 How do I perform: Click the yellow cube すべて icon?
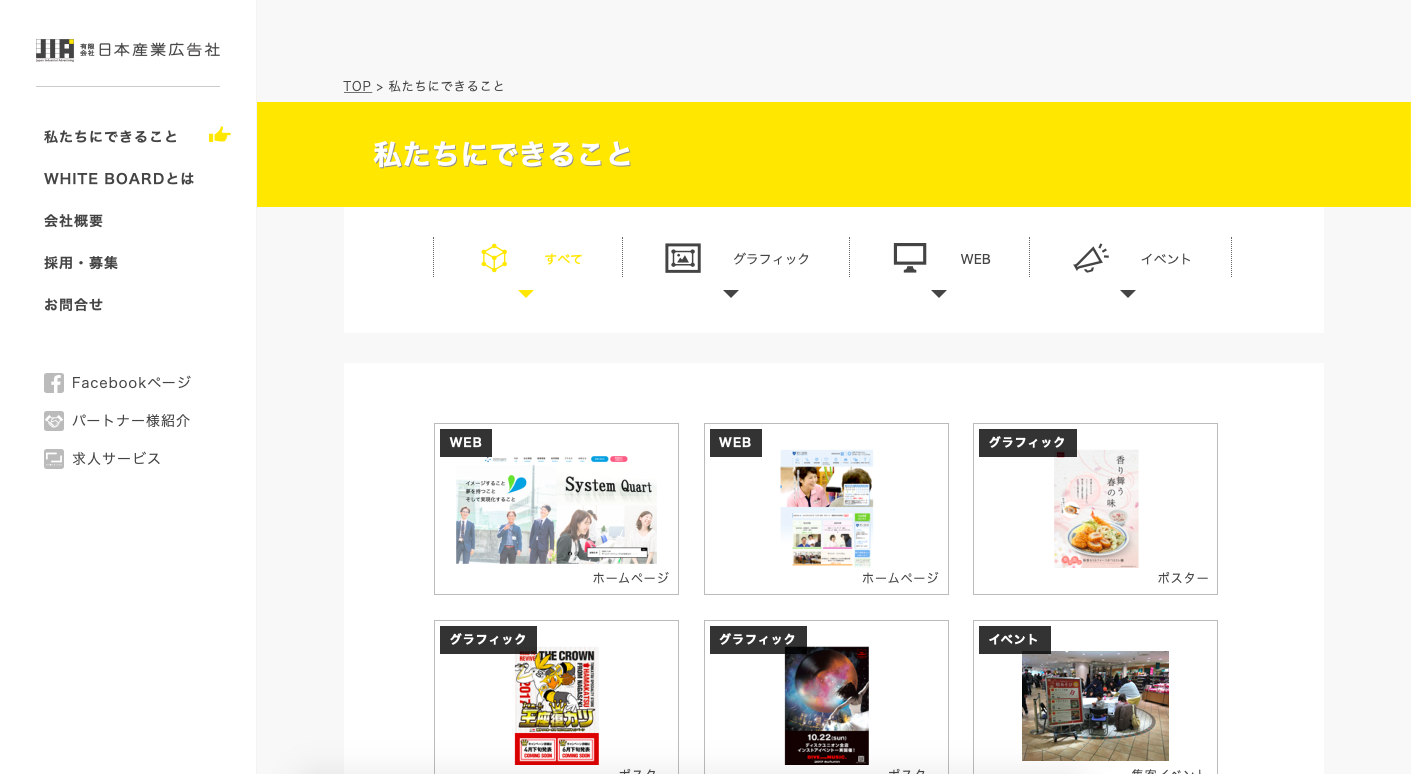tap(494, 258)
